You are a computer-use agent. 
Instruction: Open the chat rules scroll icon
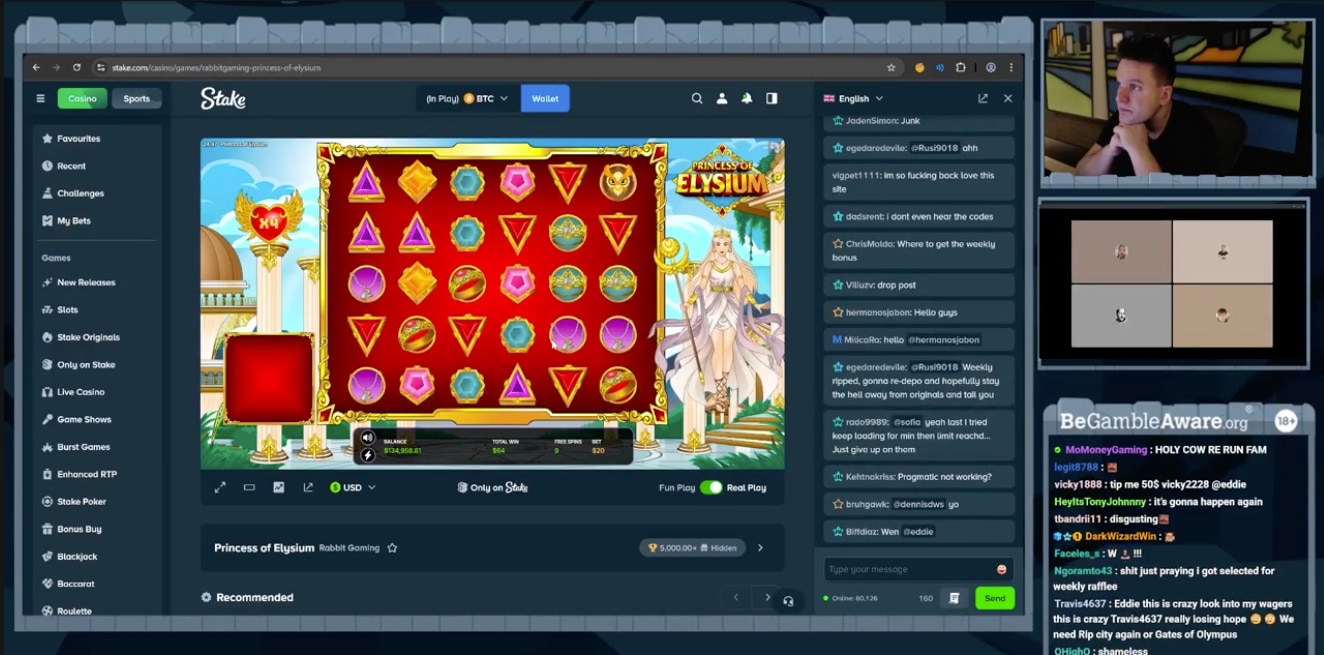click(954, 598)
